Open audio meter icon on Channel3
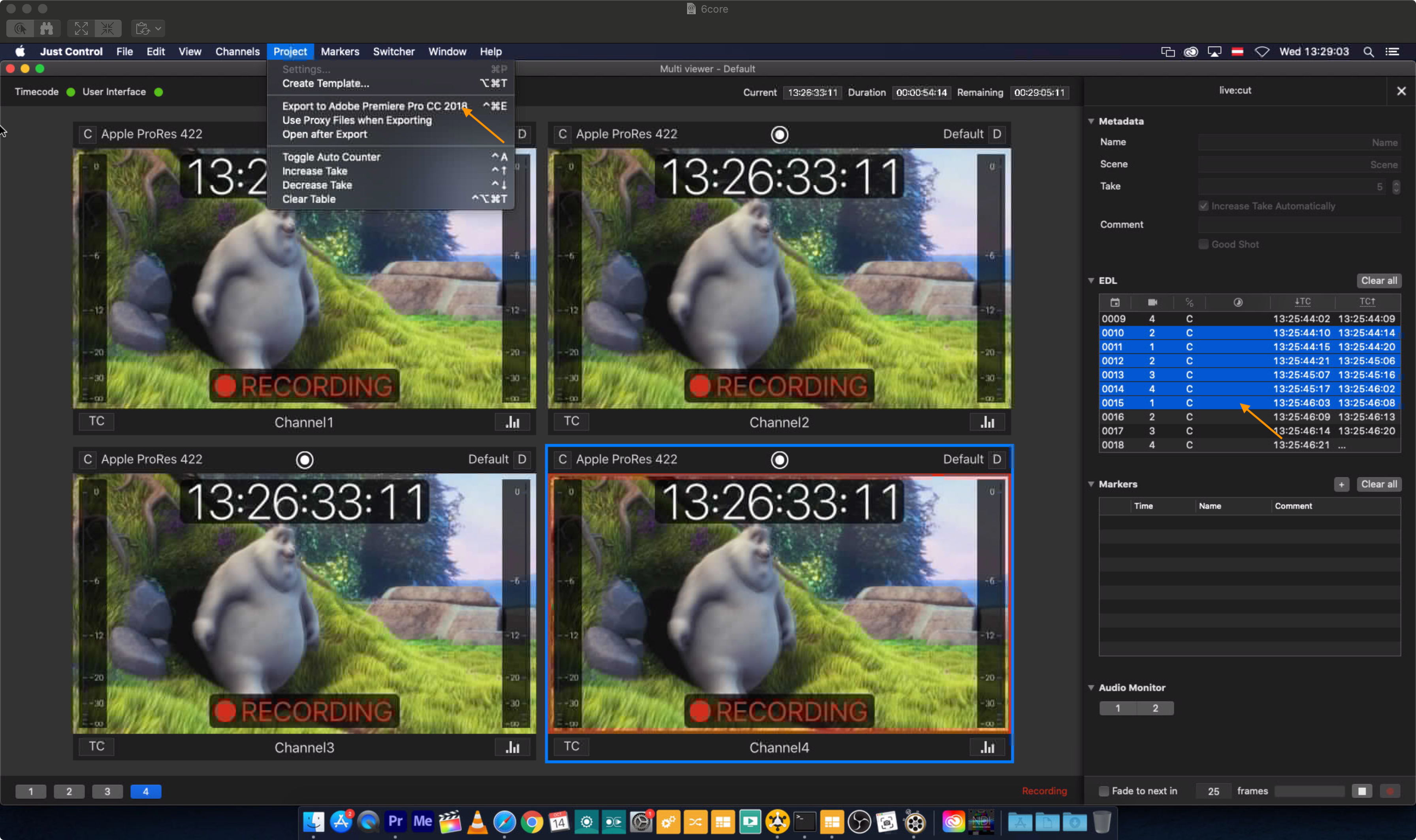 pos(512,747)
